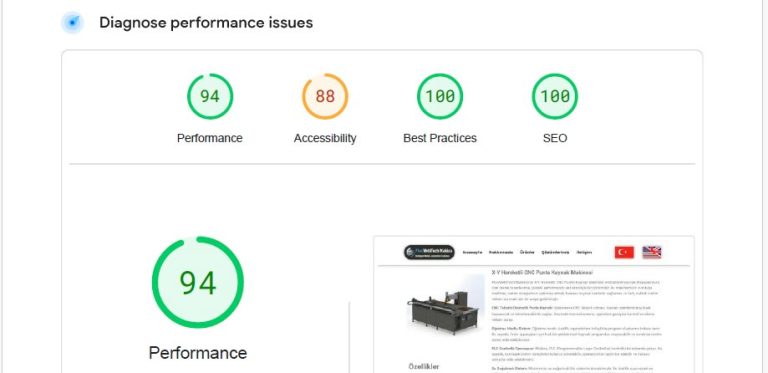Click the large Performance 94 gauge
Screen dimensions: 768x373
point(198,282)
